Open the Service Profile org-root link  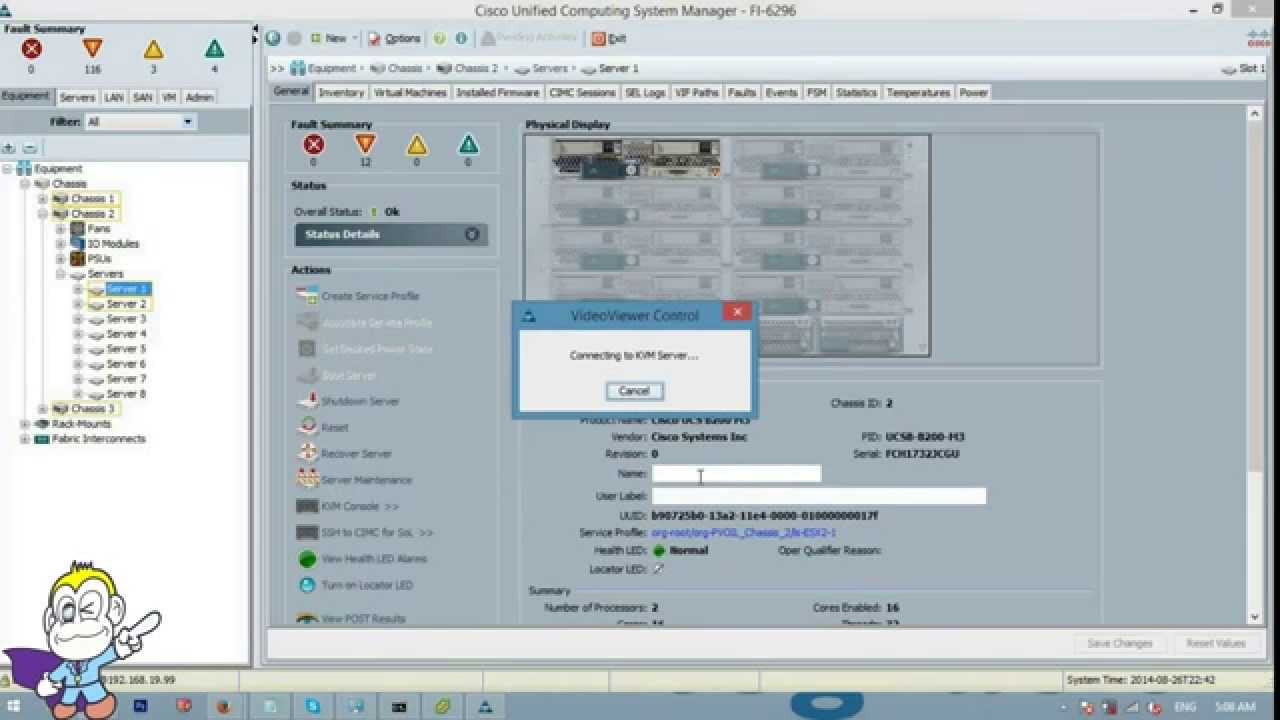[x=743, y=533]
